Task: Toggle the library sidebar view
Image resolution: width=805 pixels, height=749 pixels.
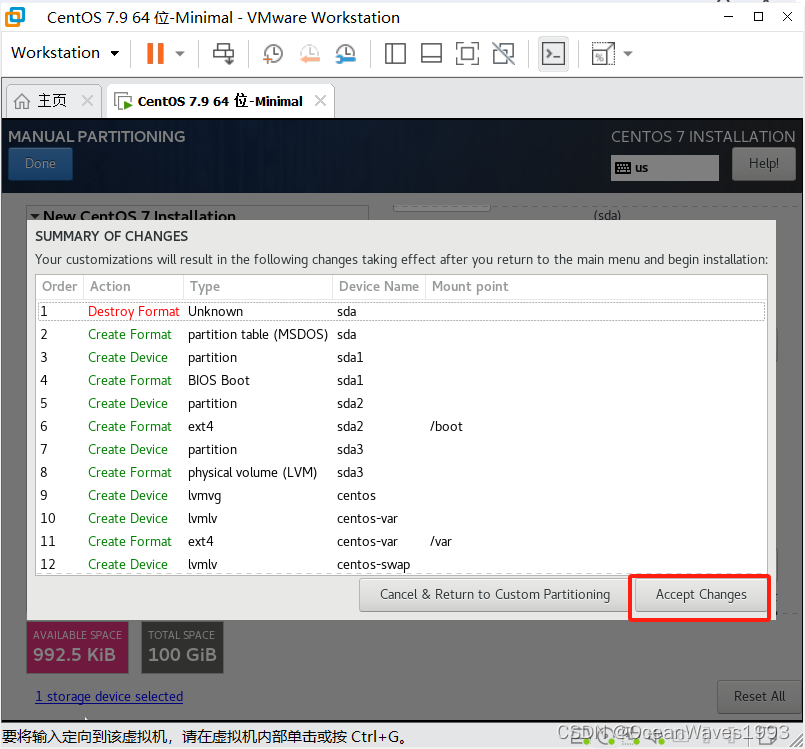Action: 395,53
